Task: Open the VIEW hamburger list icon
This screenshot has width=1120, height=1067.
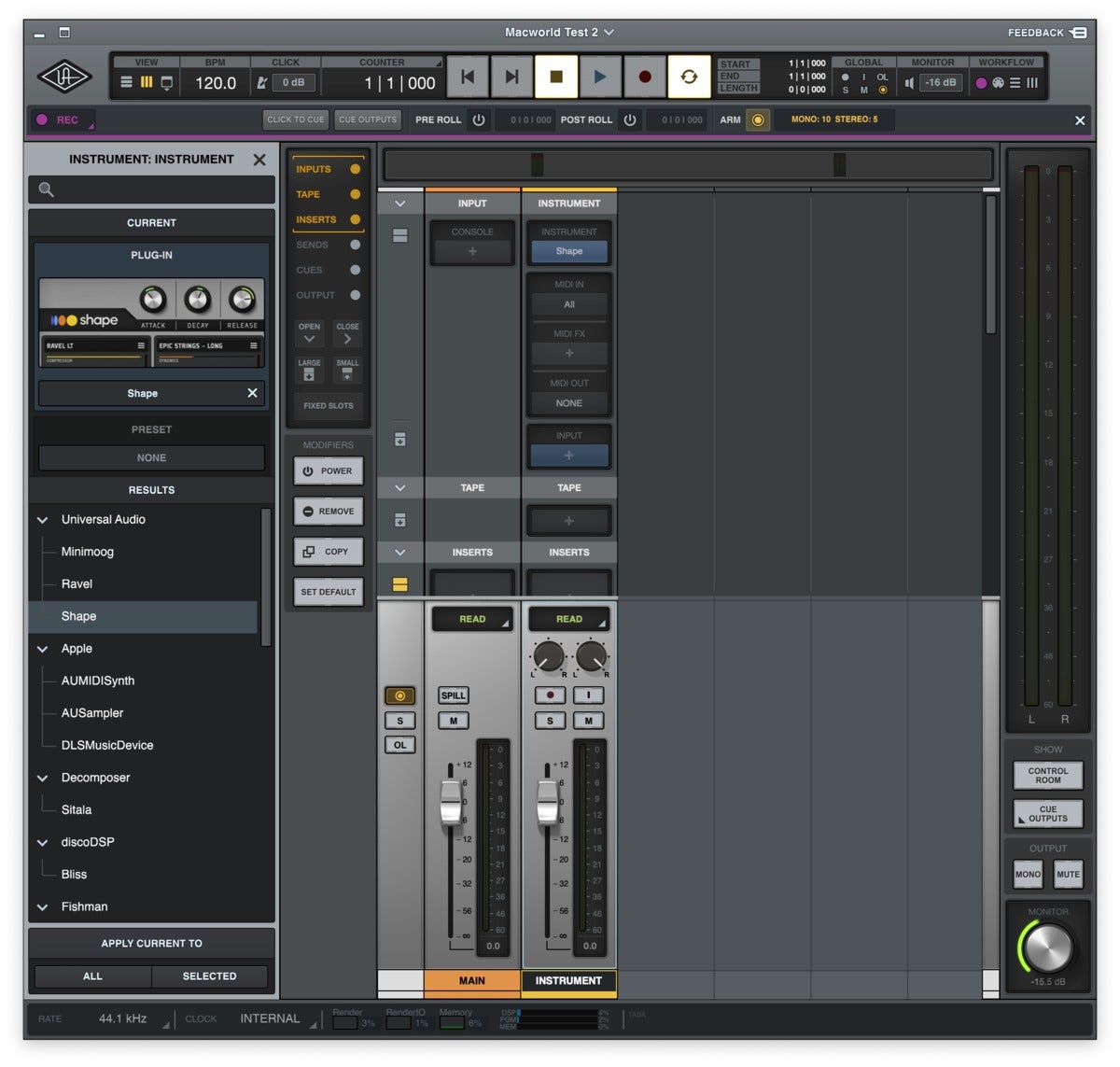Action: tap(127, 82)
